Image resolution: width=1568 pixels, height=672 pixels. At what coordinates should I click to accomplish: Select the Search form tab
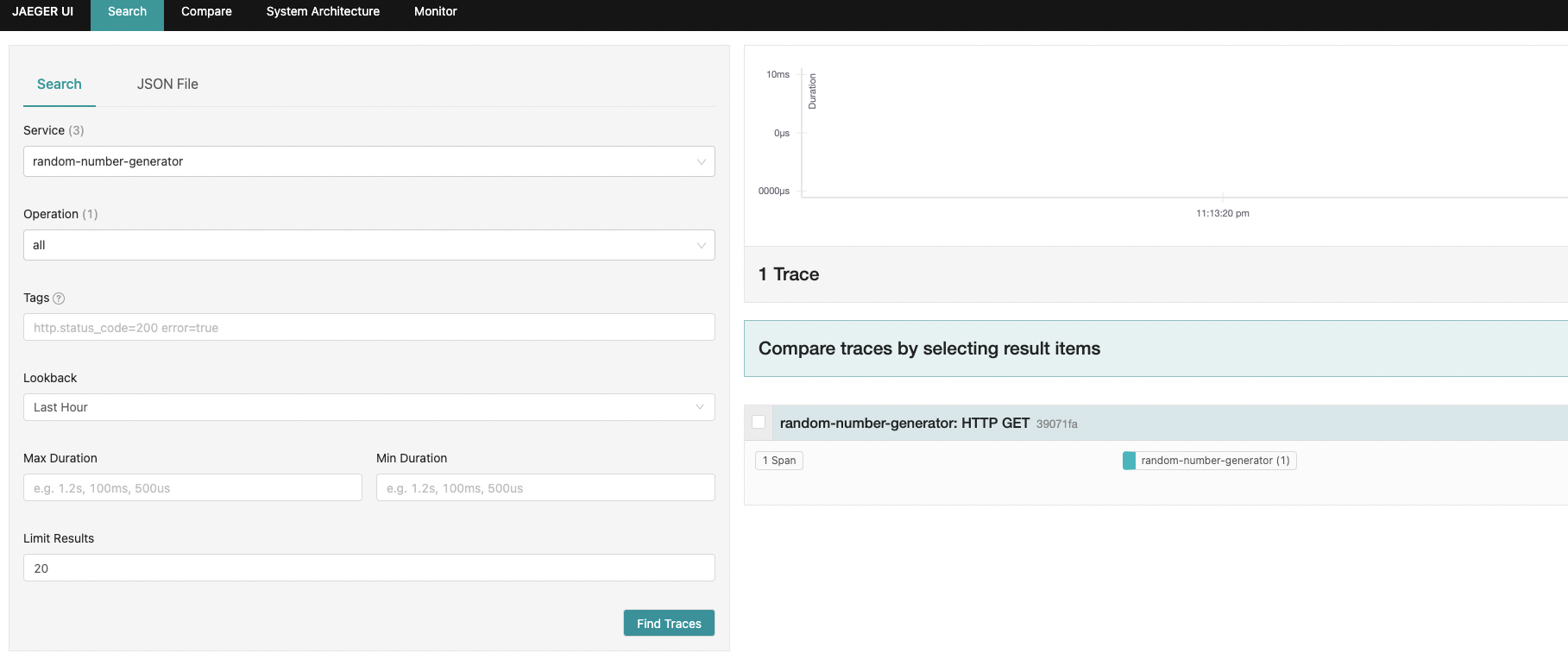tap(60, 85)
